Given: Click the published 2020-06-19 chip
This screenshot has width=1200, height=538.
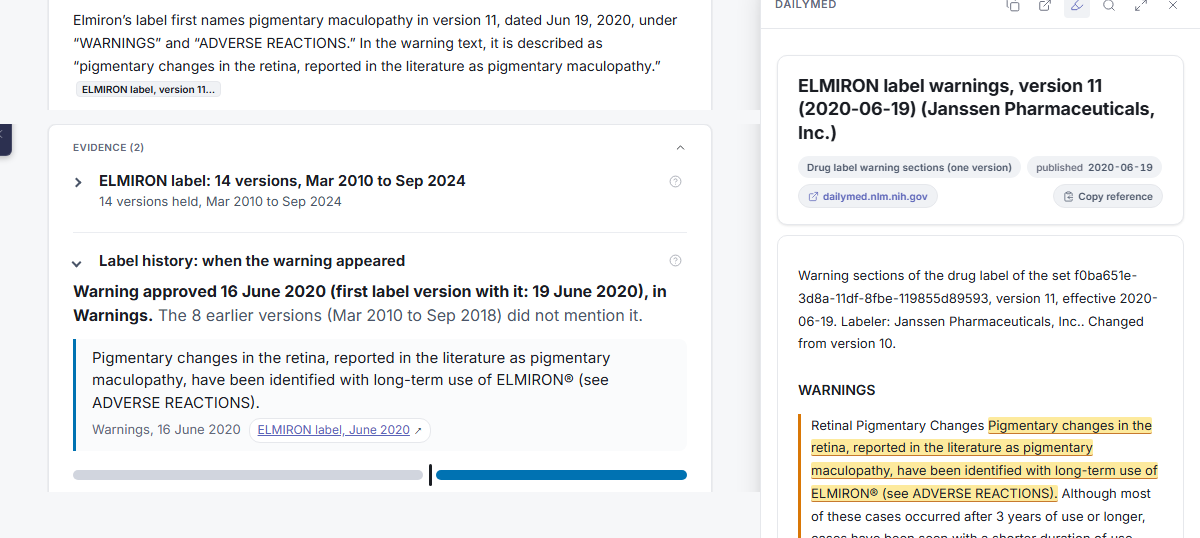Looking at the screenshot, I should [1094, 167].
